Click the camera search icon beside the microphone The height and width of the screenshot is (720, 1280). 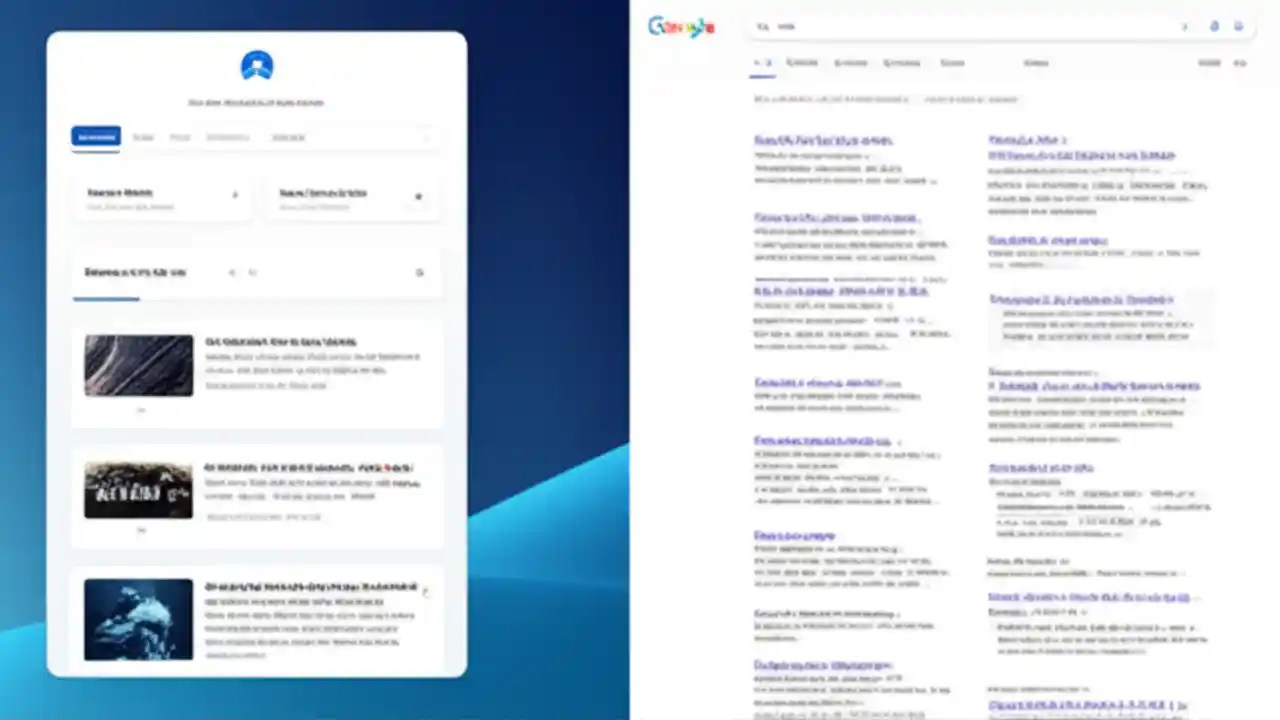1238,26
